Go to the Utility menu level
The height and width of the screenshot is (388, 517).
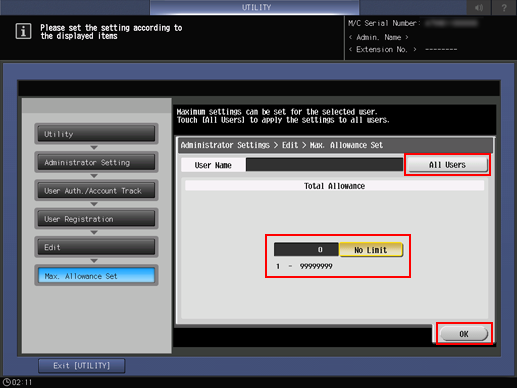coord(96,134)
